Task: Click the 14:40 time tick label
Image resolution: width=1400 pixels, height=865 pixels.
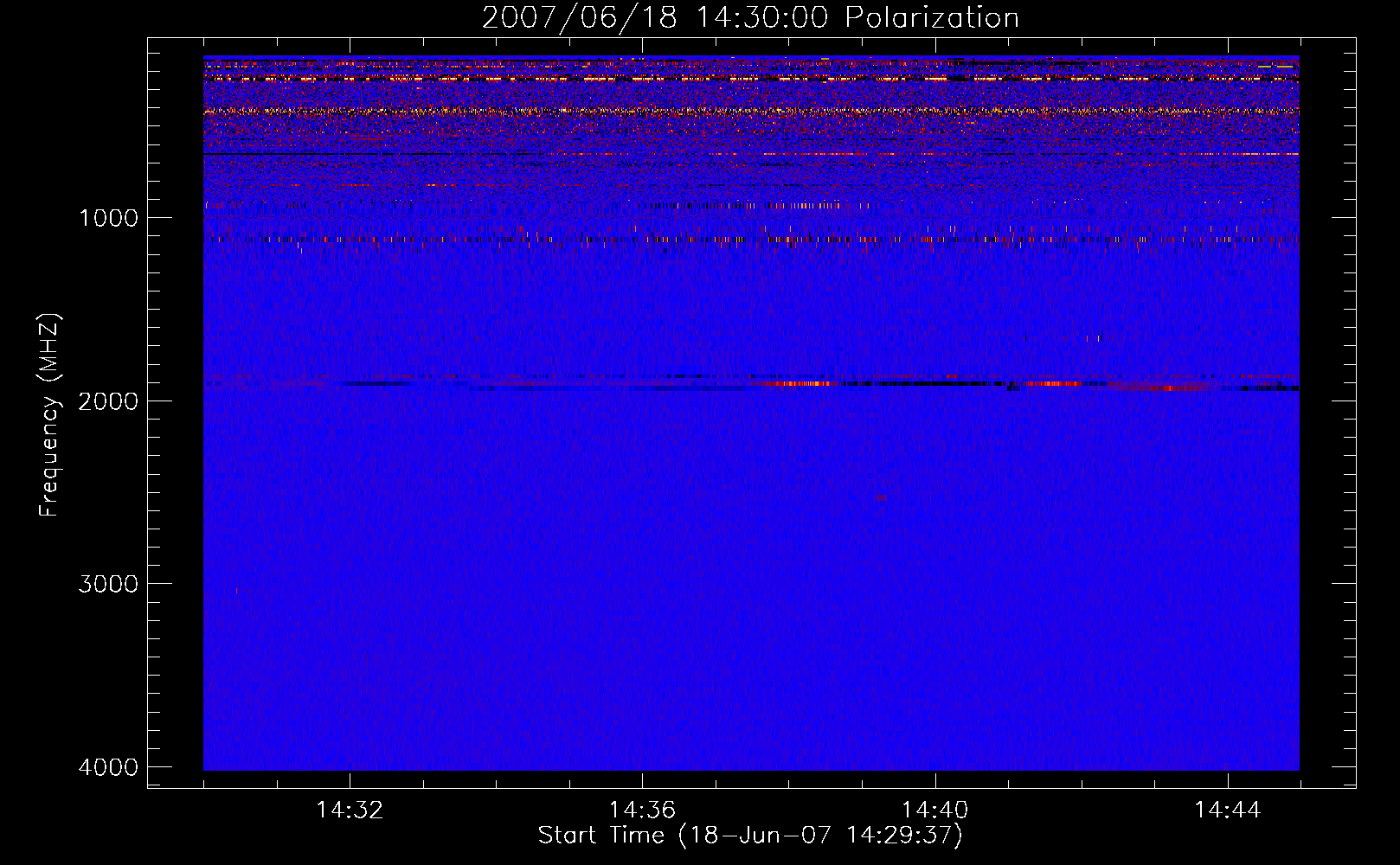Action: pos(934,811)
